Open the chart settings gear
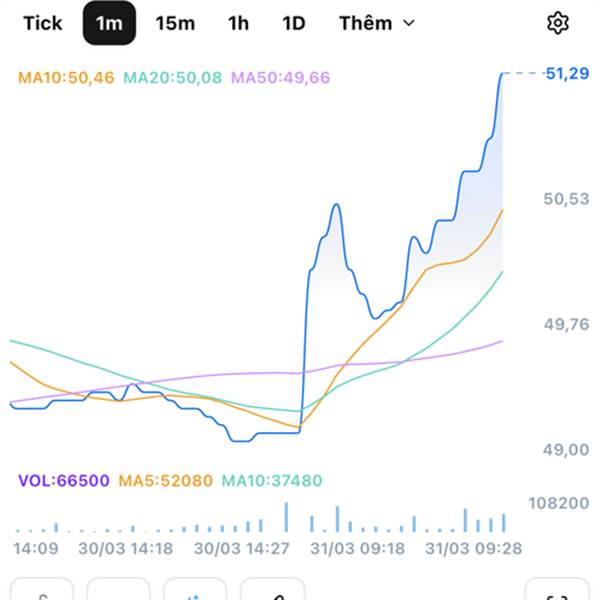 pos(557,23)
